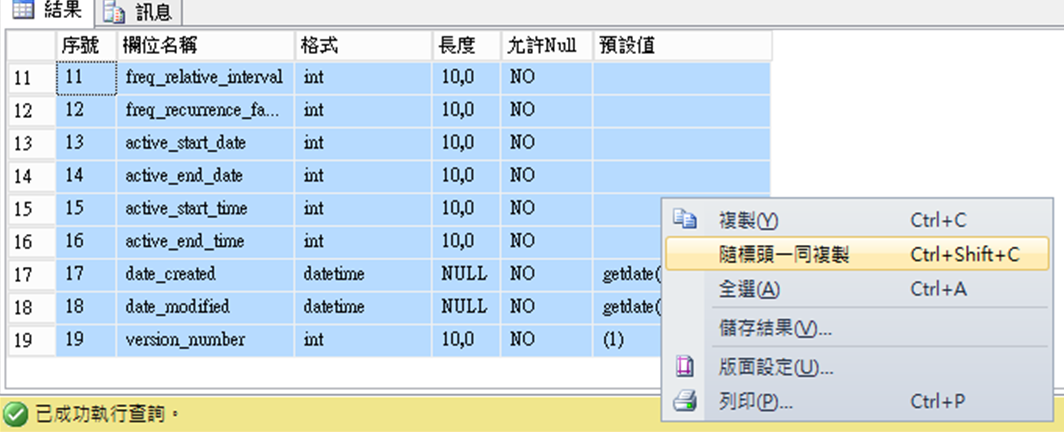Click the freq_relative_interval cell
The image size is (1064, 432).
pos(204,77)
